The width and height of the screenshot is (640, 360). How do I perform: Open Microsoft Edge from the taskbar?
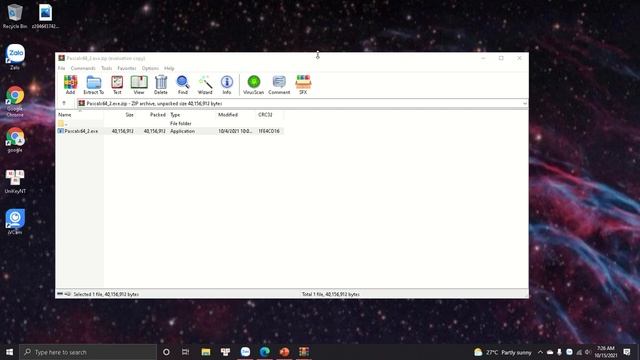[x=264, y=352]
